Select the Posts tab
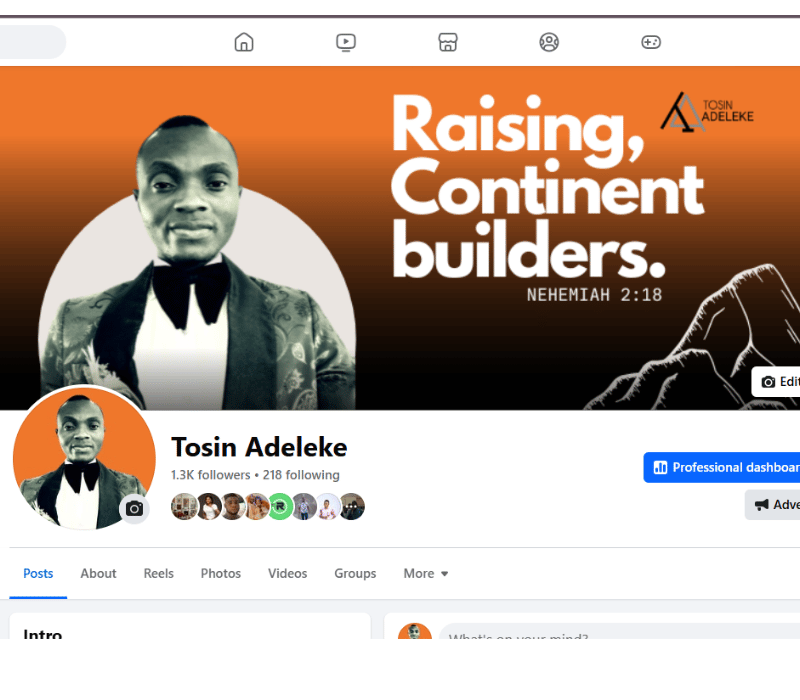 click(x=38, y=573)
